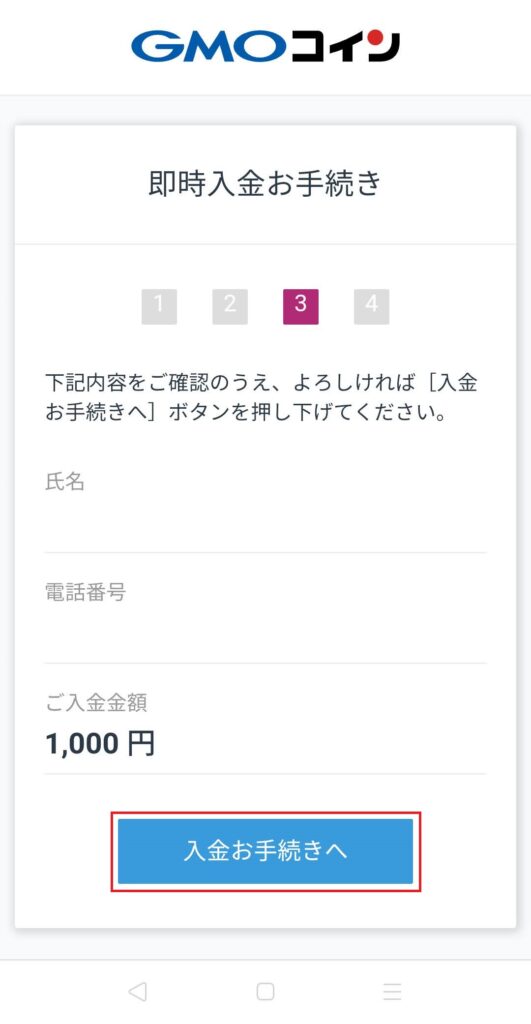This screenshot has height=1024, width=531.
Task: Select step 1 indicator box
Action: click(x=159, y=307)
